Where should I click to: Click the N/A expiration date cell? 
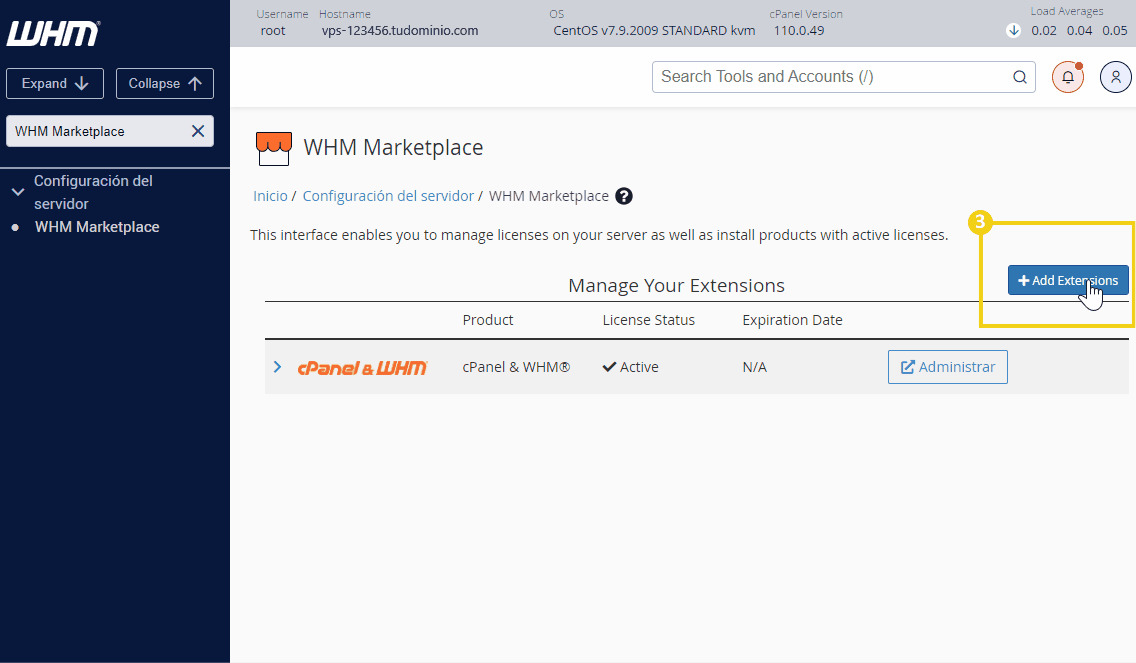click(755, 367)
